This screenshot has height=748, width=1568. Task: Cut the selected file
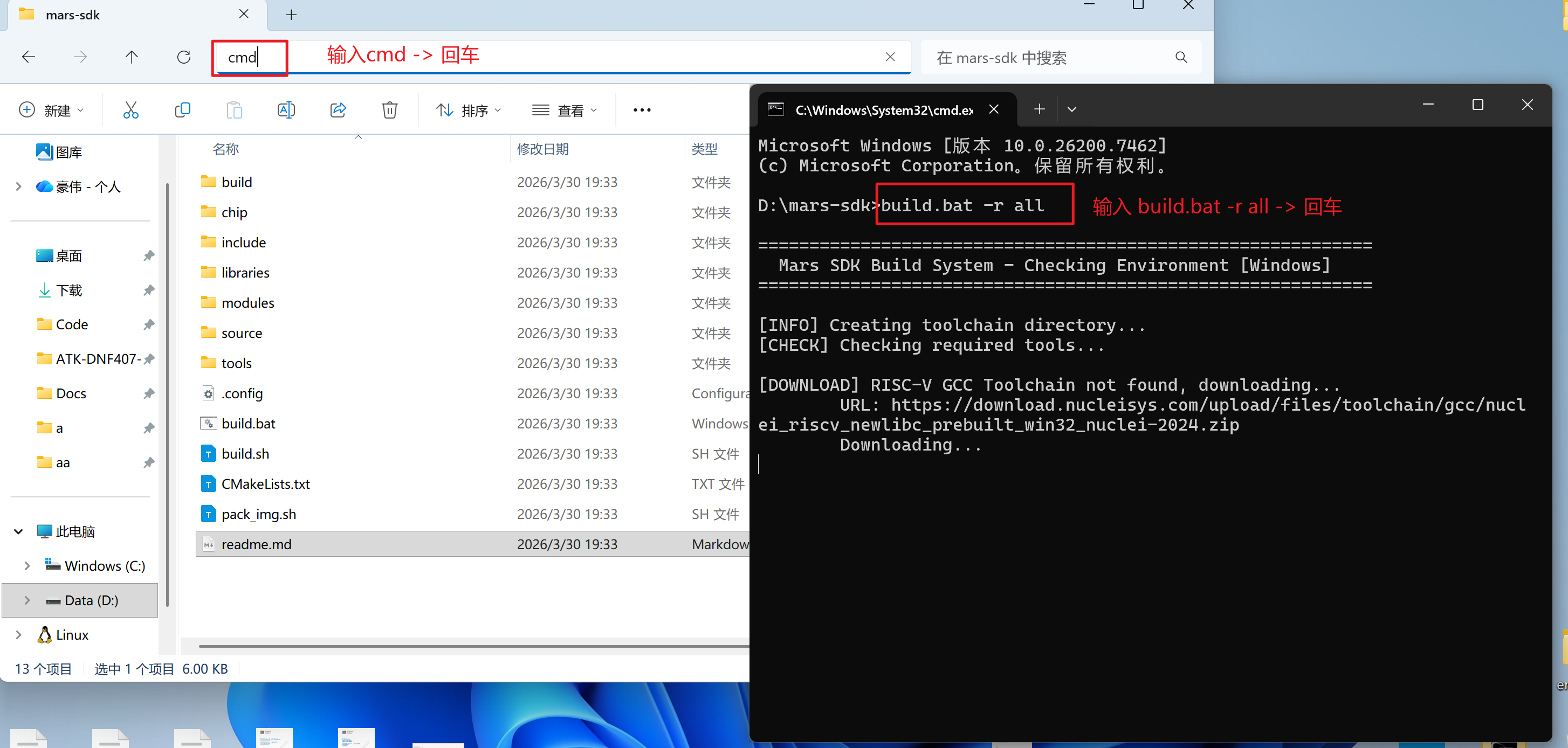131,110
